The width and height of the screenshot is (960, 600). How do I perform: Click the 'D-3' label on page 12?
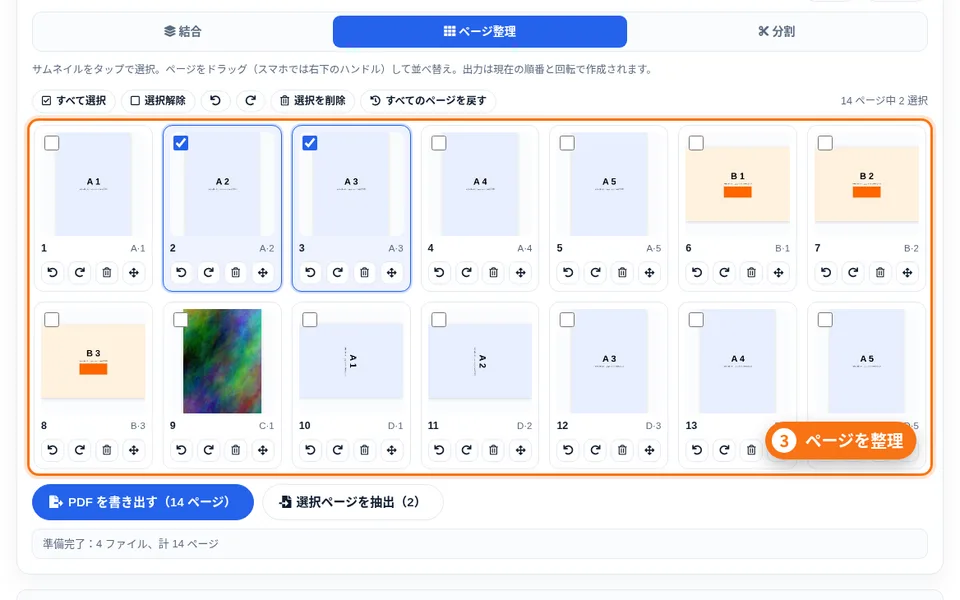653,426
